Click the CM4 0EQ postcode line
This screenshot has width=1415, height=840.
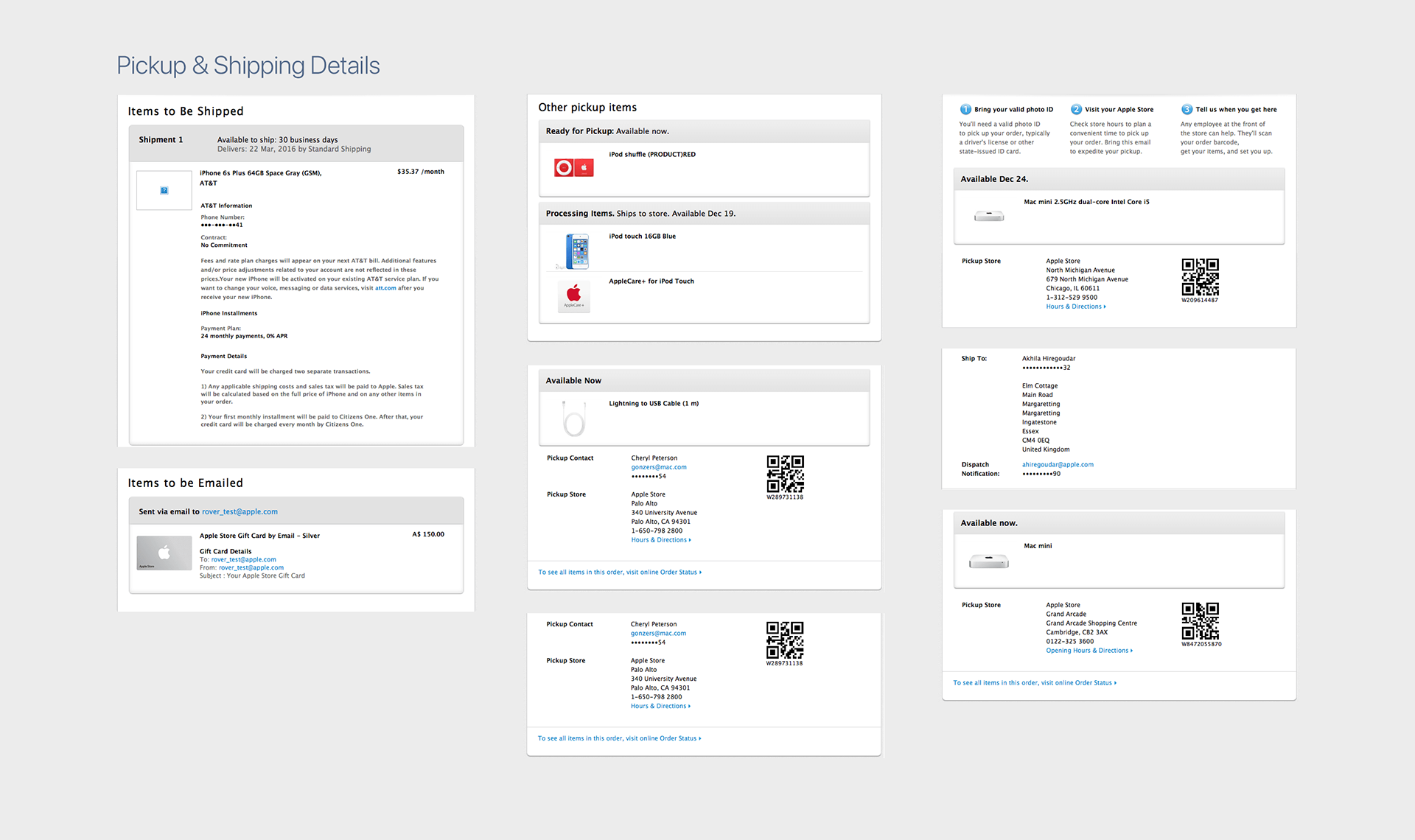pyautogui.click(x=1035, y=441)
